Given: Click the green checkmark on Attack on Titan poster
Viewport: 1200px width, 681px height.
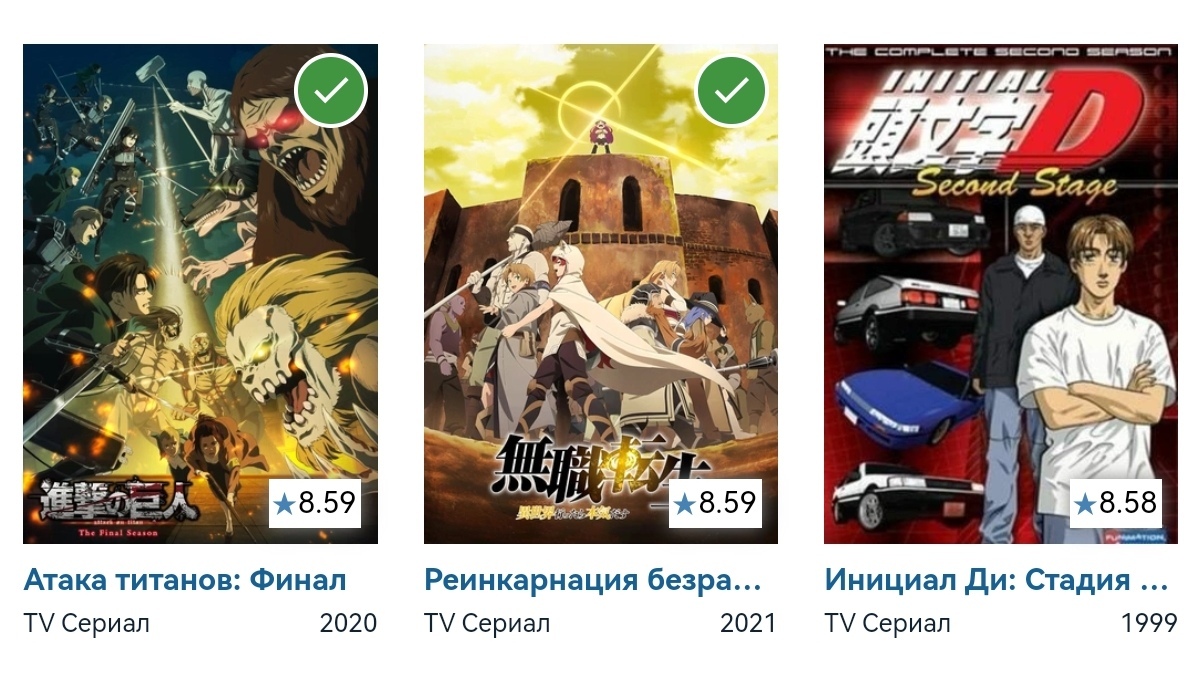Looking at the screenshot, I should pos(331,91).
